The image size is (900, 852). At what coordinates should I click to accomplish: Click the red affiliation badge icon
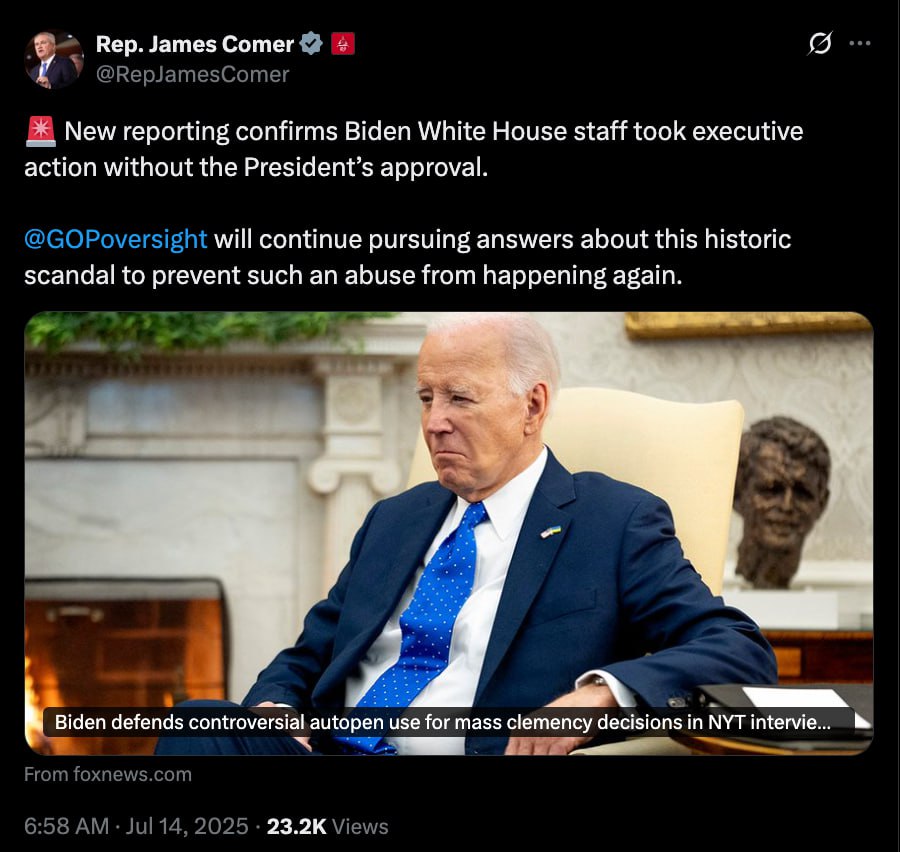[343, 44]
